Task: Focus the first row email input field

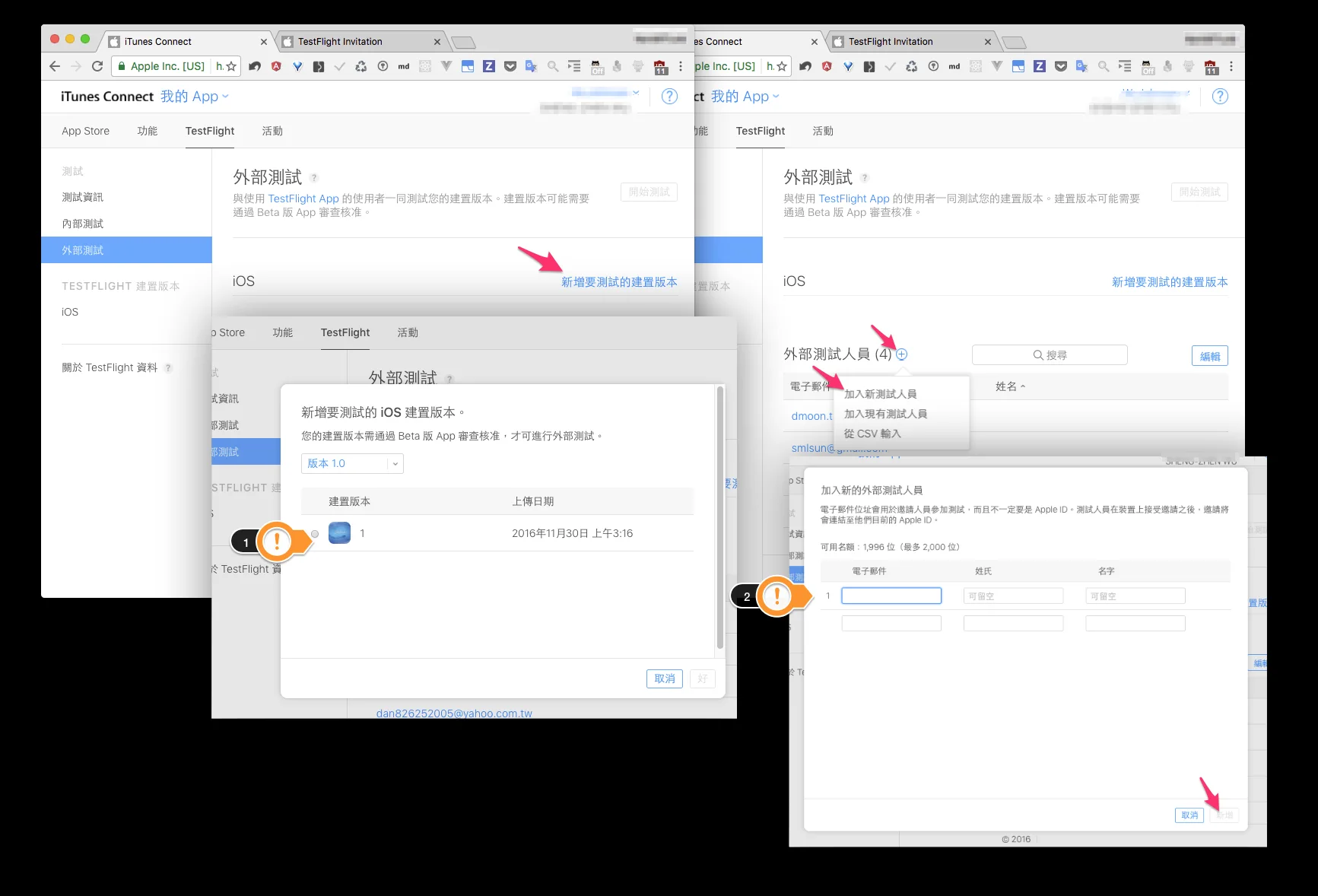Action: point(891,596)
